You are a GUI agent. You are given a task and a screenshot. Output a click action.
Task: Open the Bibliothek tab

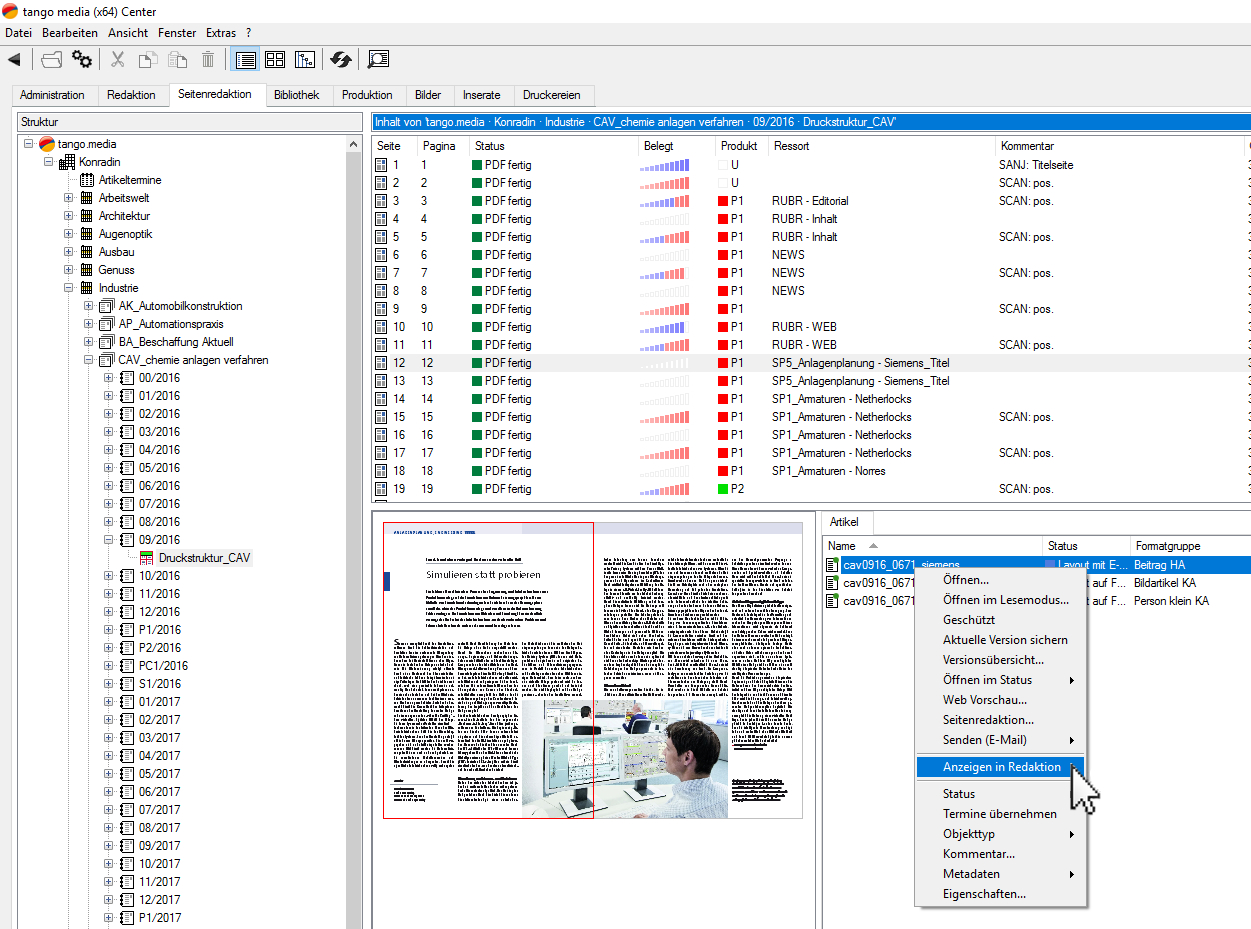pyautogui.click(x=297, y=95)
